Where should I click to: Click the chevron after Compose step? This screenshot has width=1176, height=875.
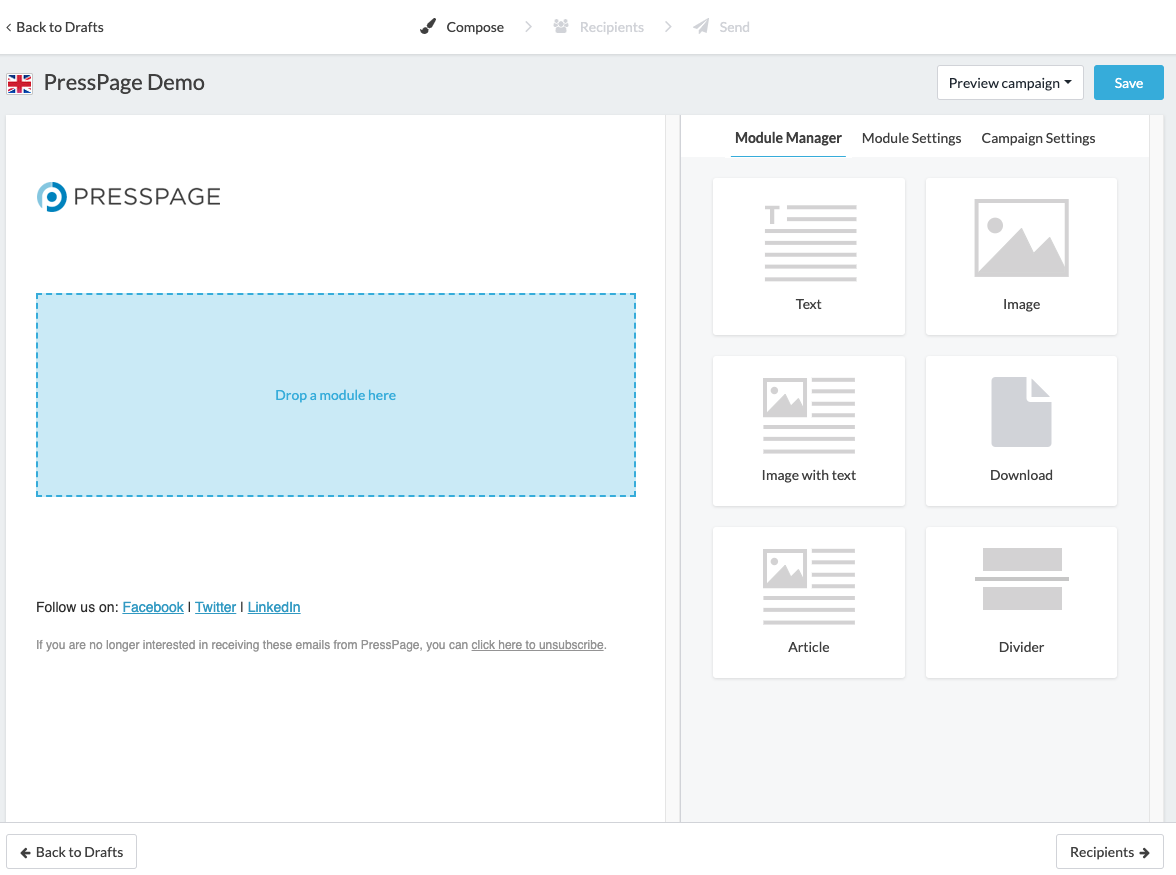coord(528,27)
